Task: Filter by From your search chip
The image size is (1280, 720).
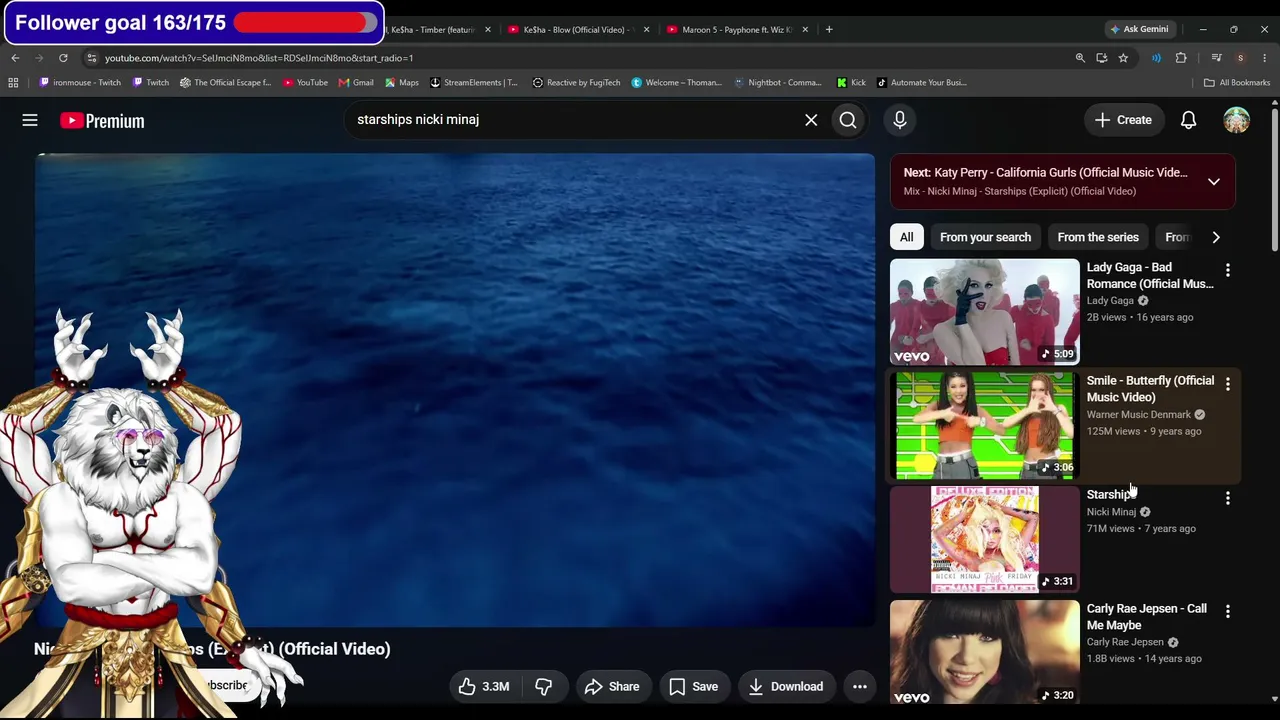Action: 985,237
